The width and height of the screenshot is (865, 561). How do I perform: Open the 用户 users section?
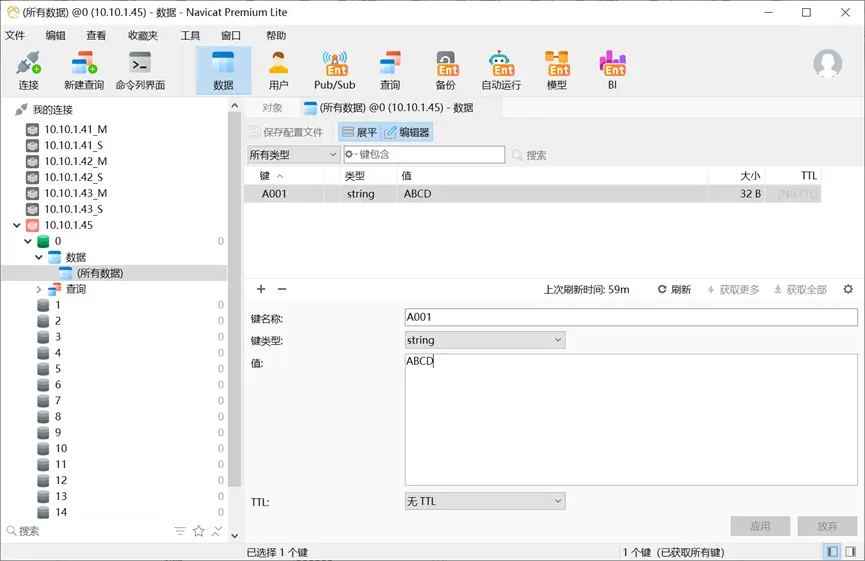279,71
